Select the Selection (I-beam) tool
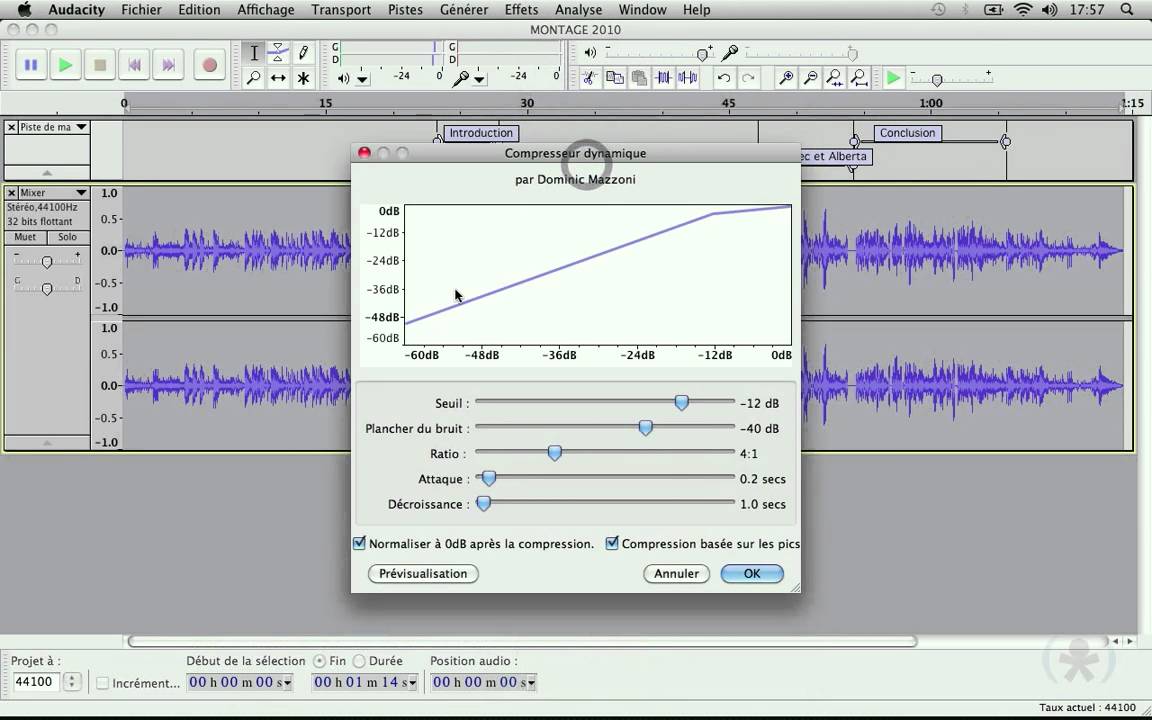Viewport: 1152px width, 720px height. click(253, 53)
